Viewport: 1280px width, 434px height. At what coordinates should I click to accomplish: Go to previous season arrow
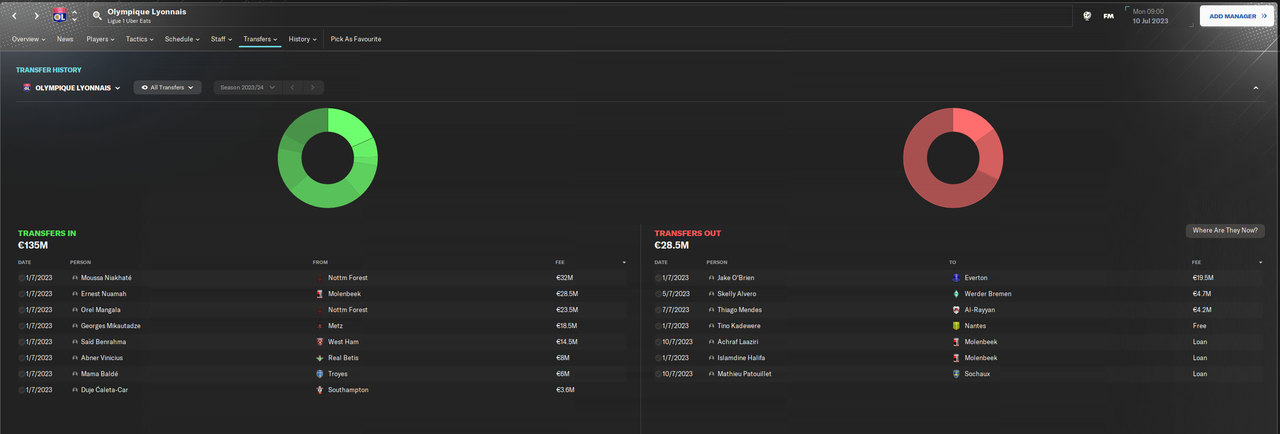(x=292, y=88)
